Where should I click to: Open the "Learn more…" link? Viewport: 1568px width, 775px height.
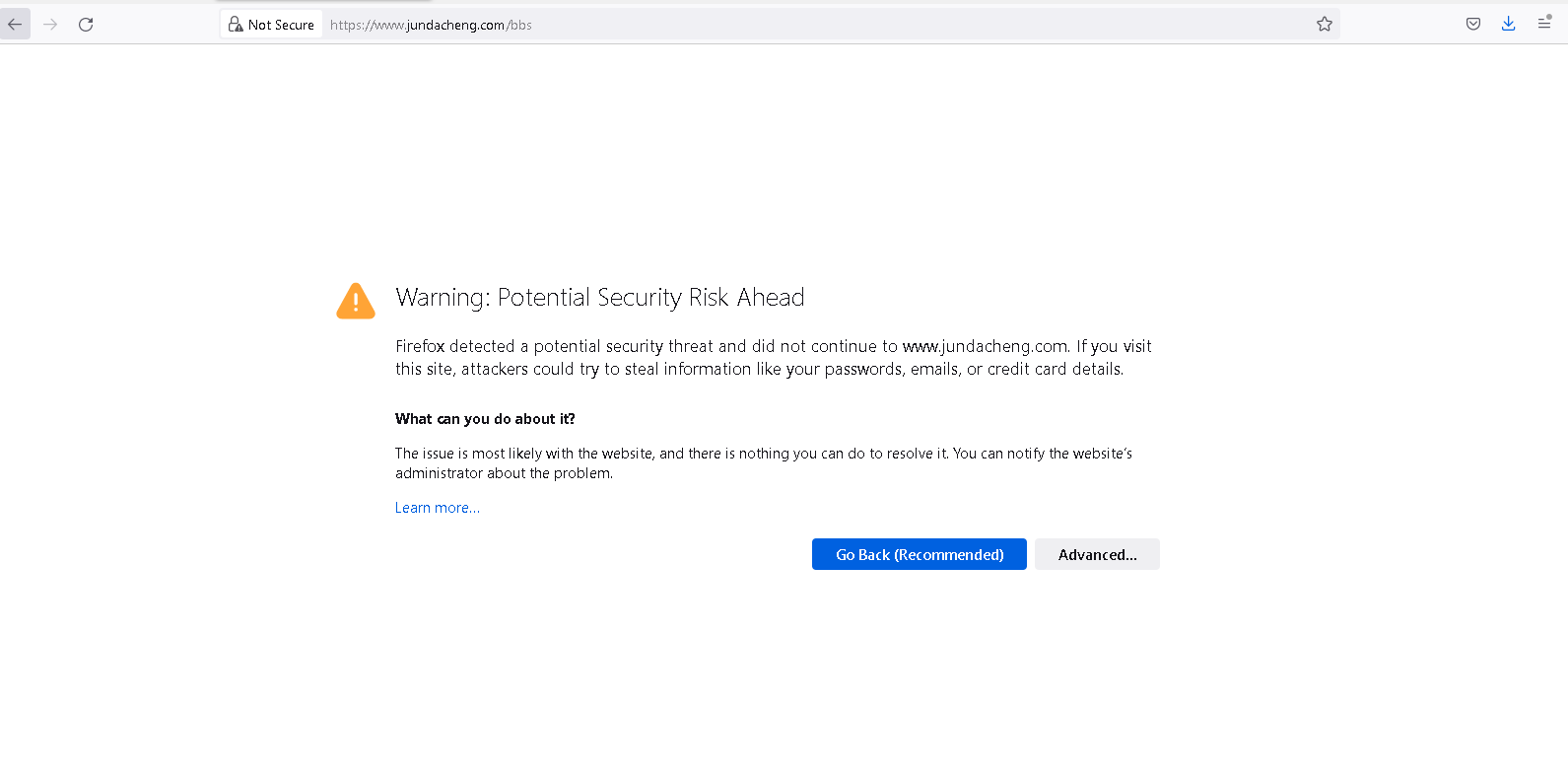point(438,508)
